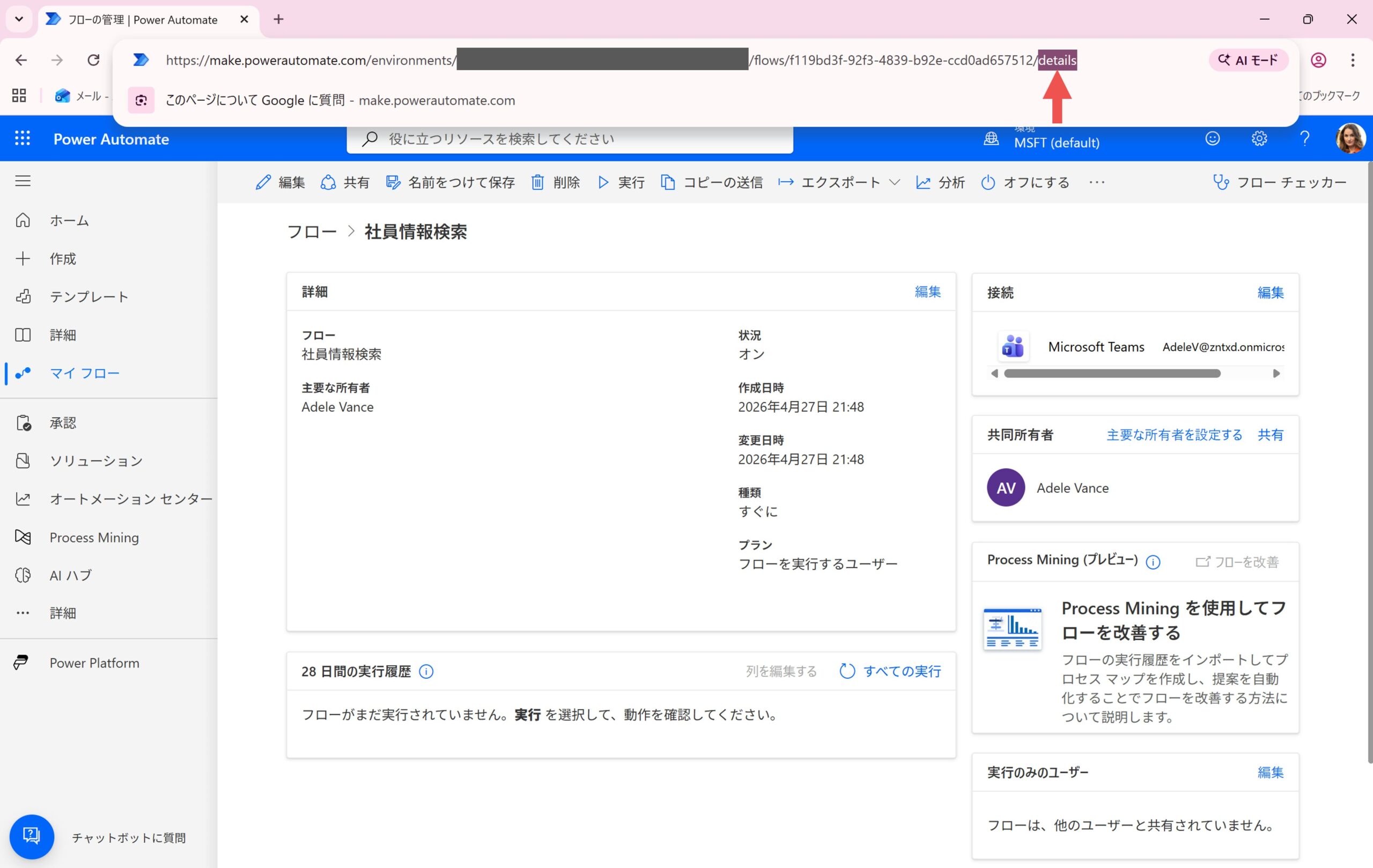Select マイ フロー in the sidebar

point(84,373)
